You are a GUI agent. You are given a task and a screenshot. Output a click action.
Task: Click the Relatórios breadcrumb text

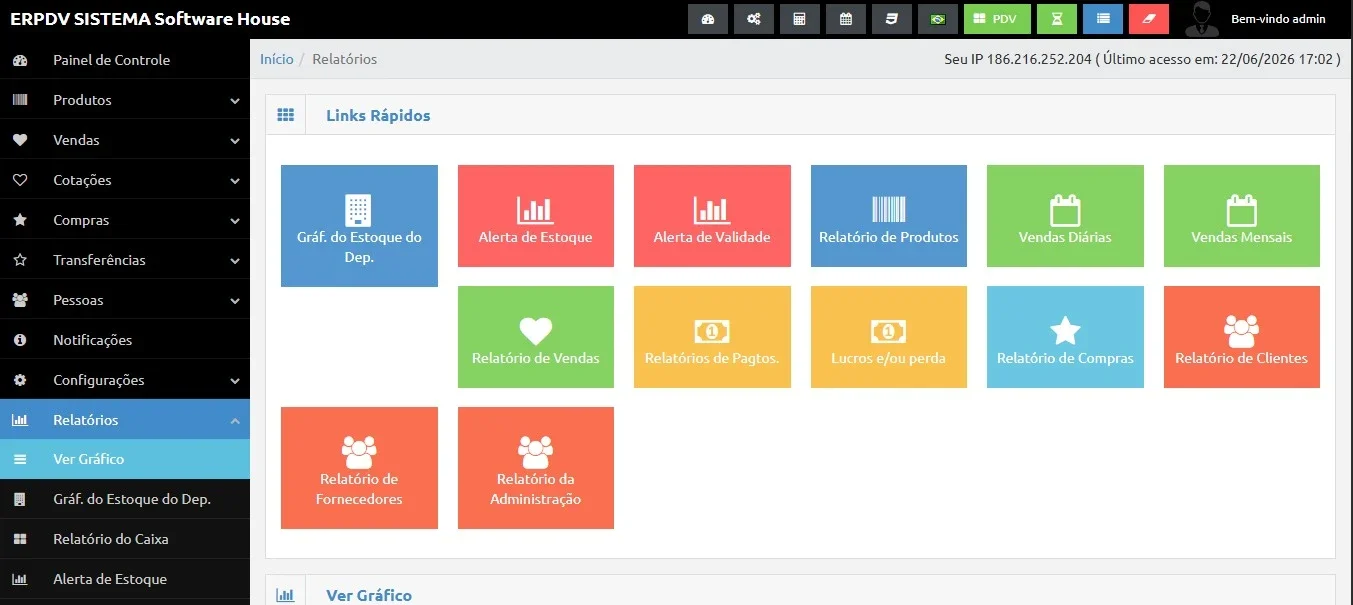coord(345,59)
